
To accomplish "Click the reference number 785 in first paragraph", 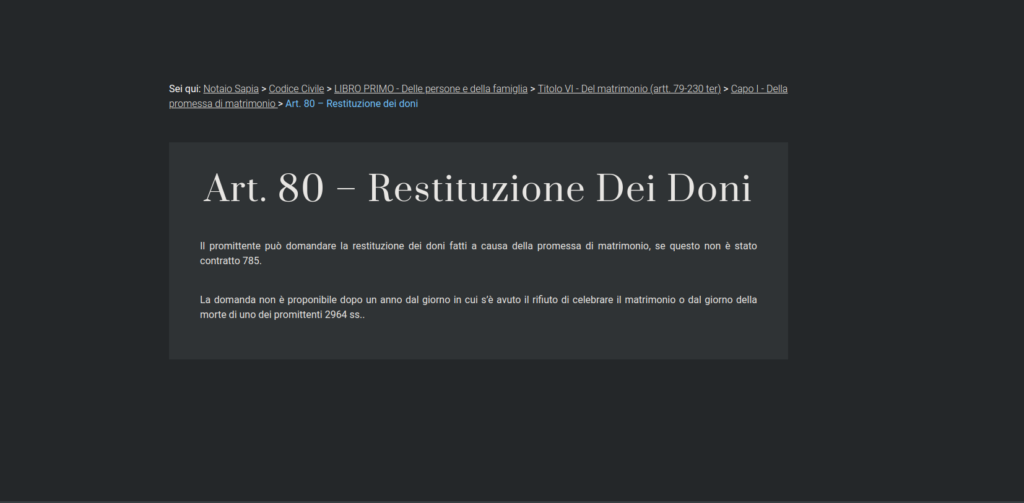I will click(252, 261).
